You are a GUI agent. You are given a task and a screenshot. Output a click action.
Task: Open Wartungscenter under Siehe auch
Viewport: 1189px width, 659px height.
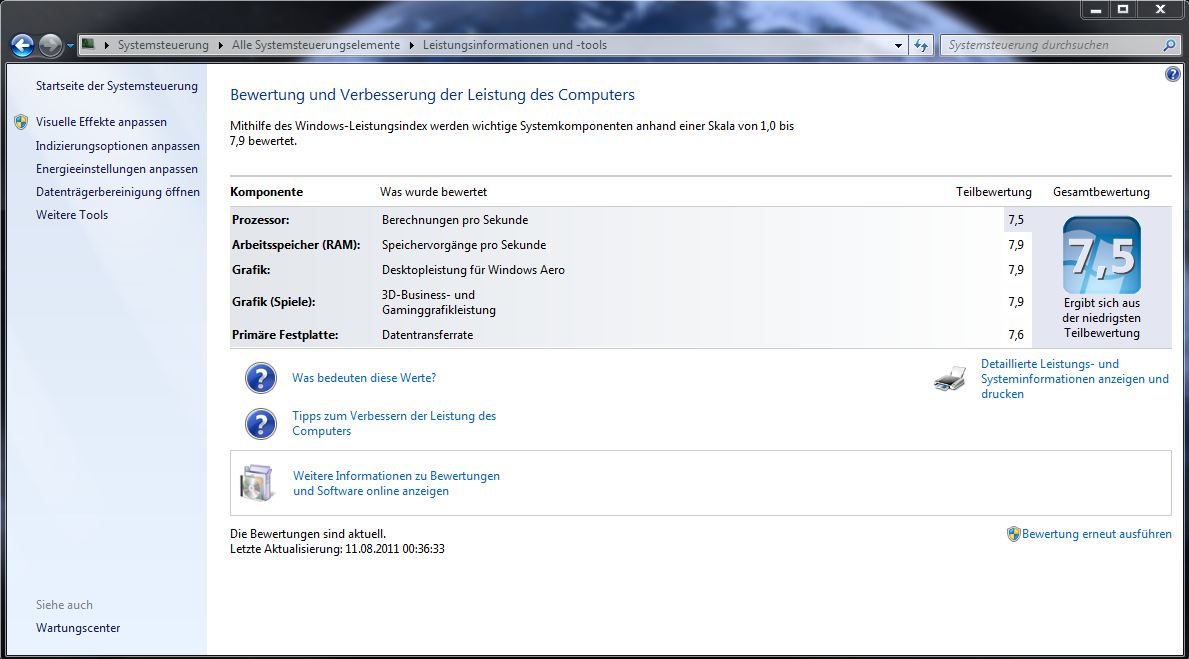click(x=78, y=628)
